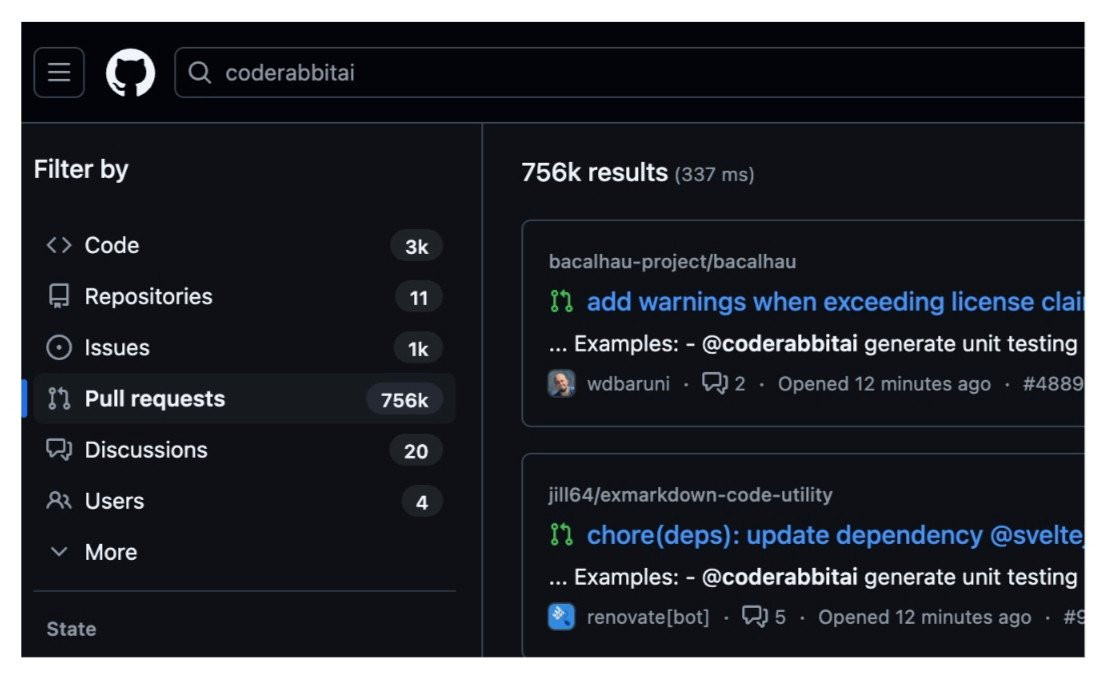Filter results by Issues
Image resolution: width=1107 pixels, height=681 pixels.
click(244, 347)
